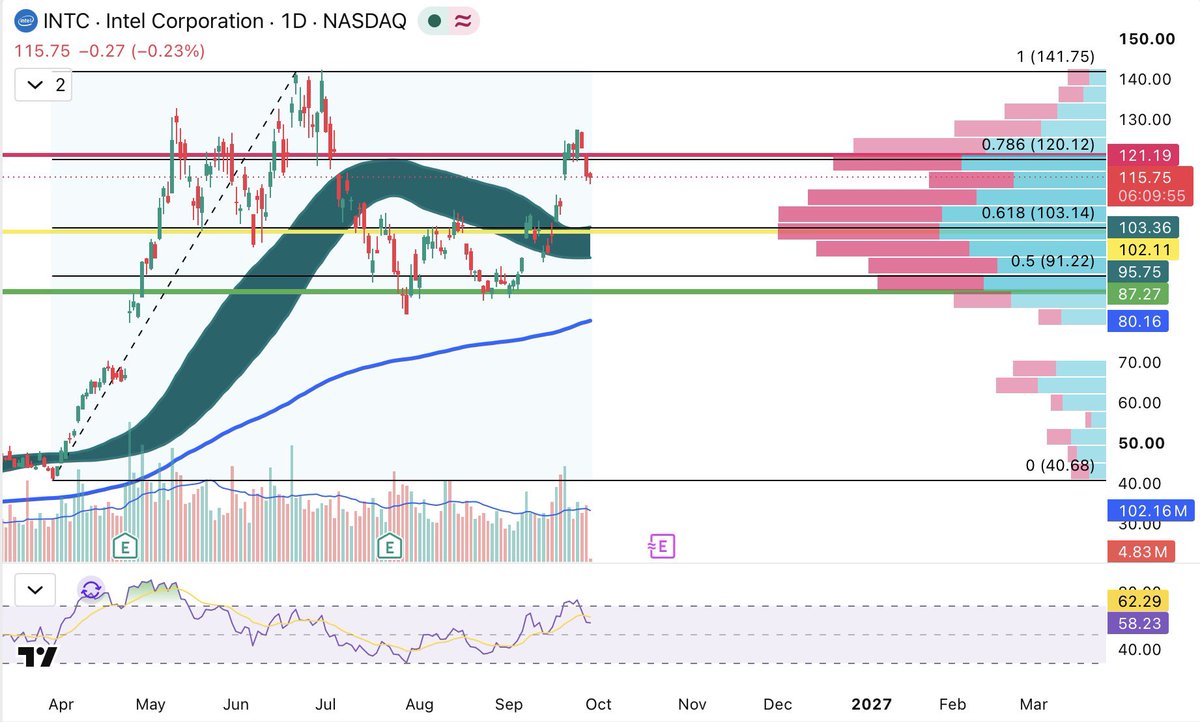Screen dimensions: 1200x722
Task: Click the TradingView logo
Action: (x=38, y=656)
